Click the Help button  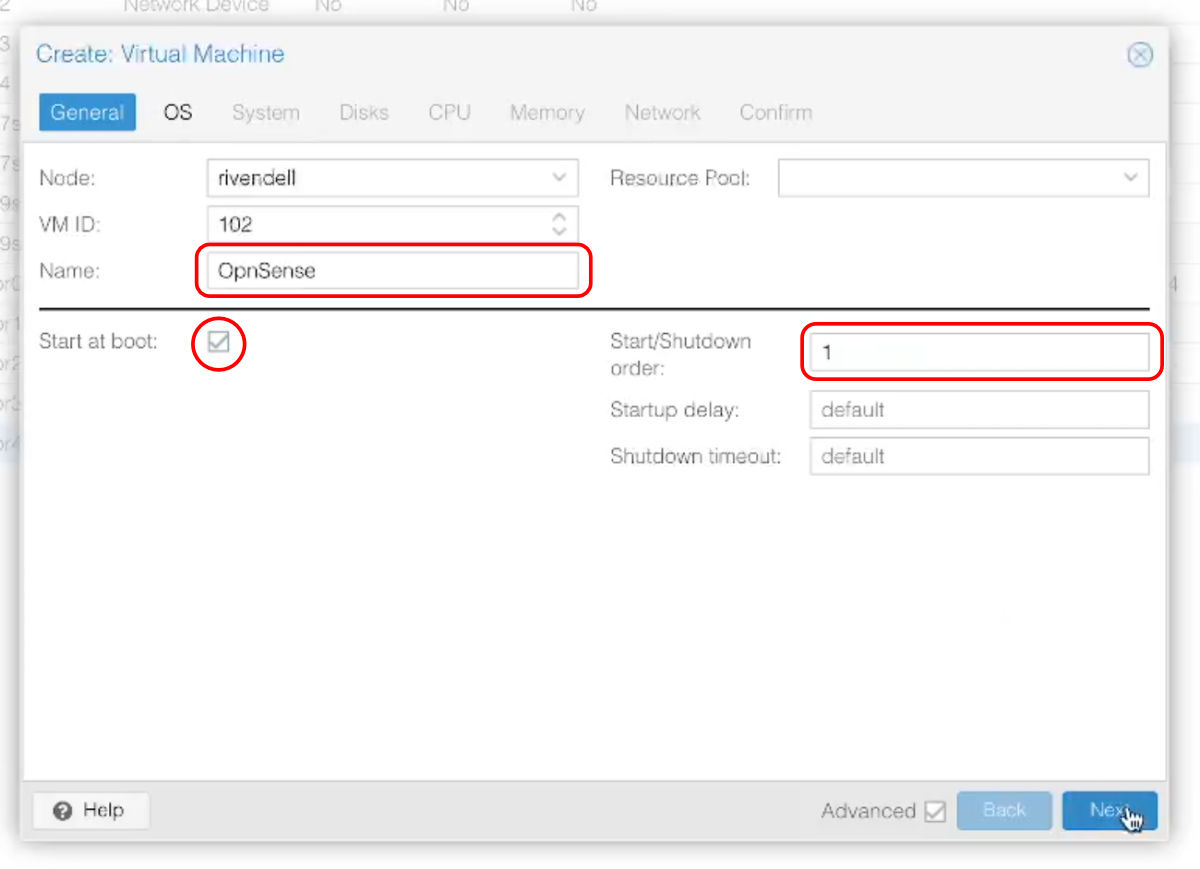pos(91,810)
